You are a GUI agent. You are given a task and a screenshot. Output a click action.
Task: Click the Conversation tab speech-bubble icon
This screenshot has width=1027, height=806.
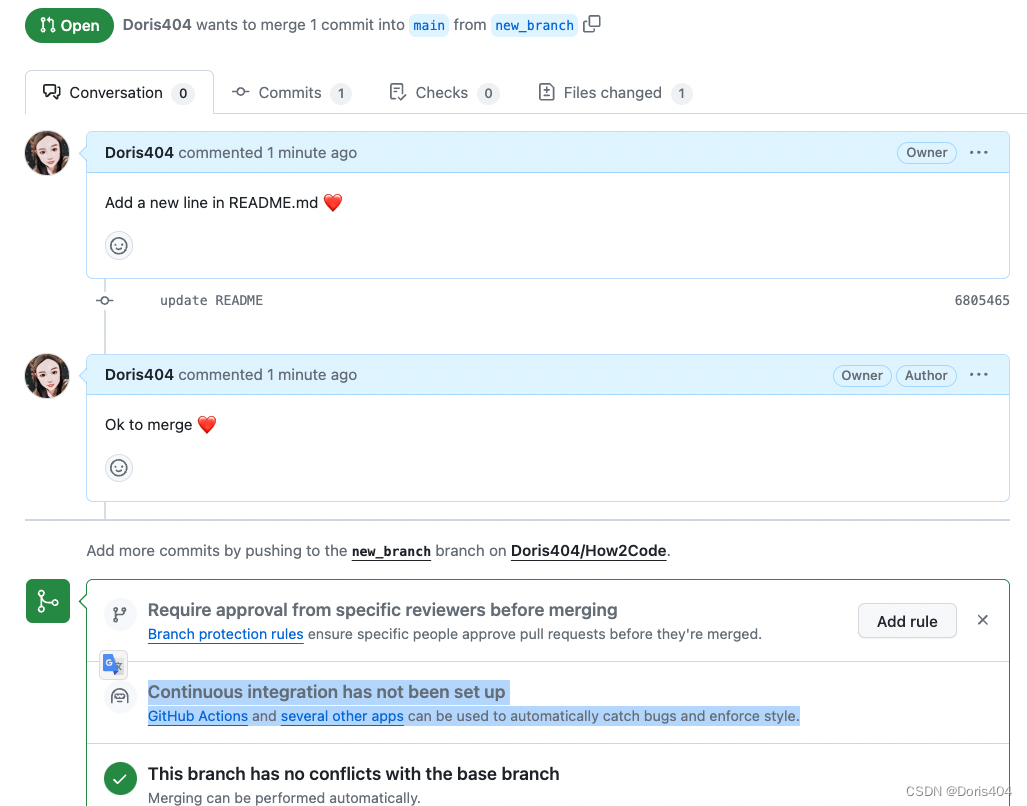click(x=52, y=92)
